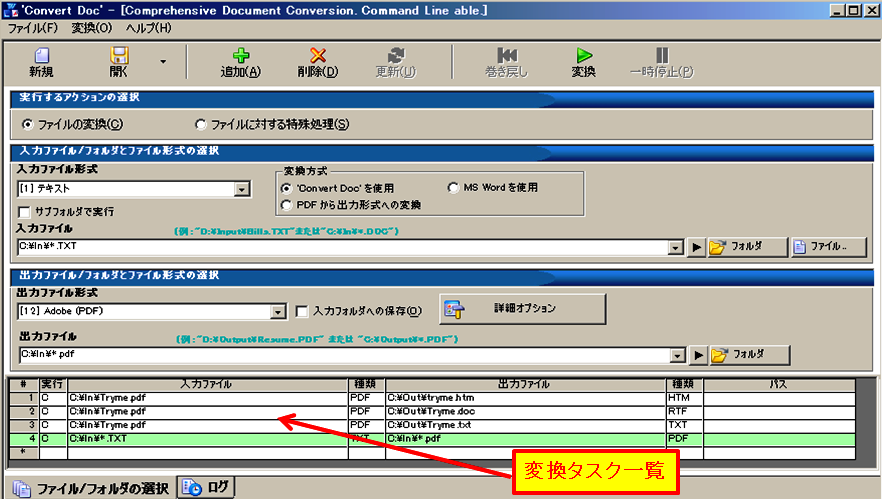Expand the arrow next to 開く

(163, 61)
